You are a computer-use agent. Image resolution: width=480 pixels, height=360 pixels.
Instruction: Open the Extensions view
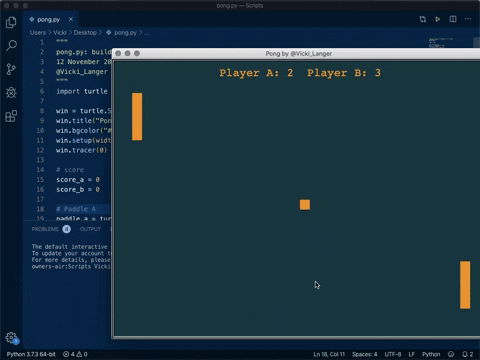[x=11, y=116]
